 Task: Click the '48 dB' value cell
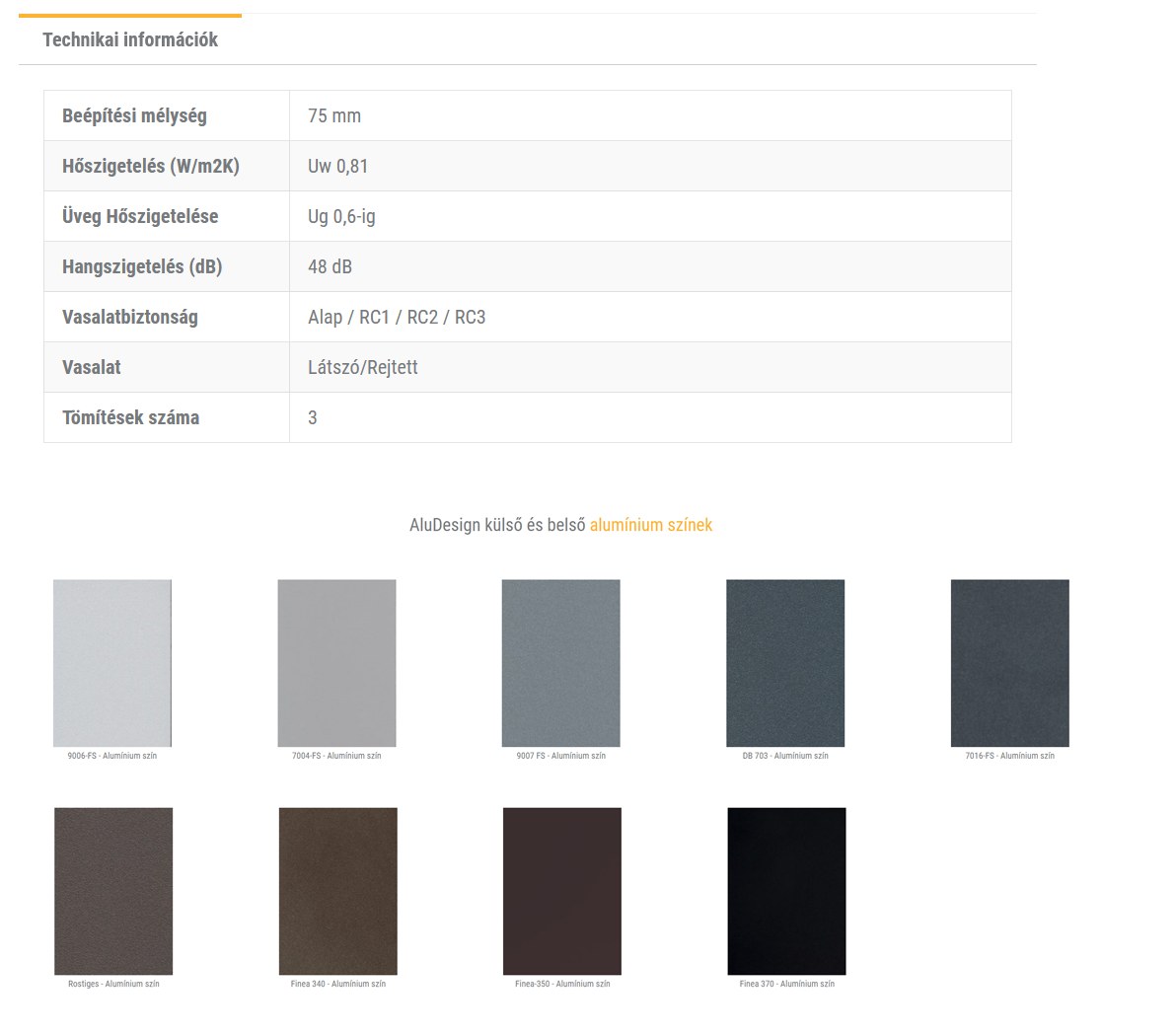[650, 266]
